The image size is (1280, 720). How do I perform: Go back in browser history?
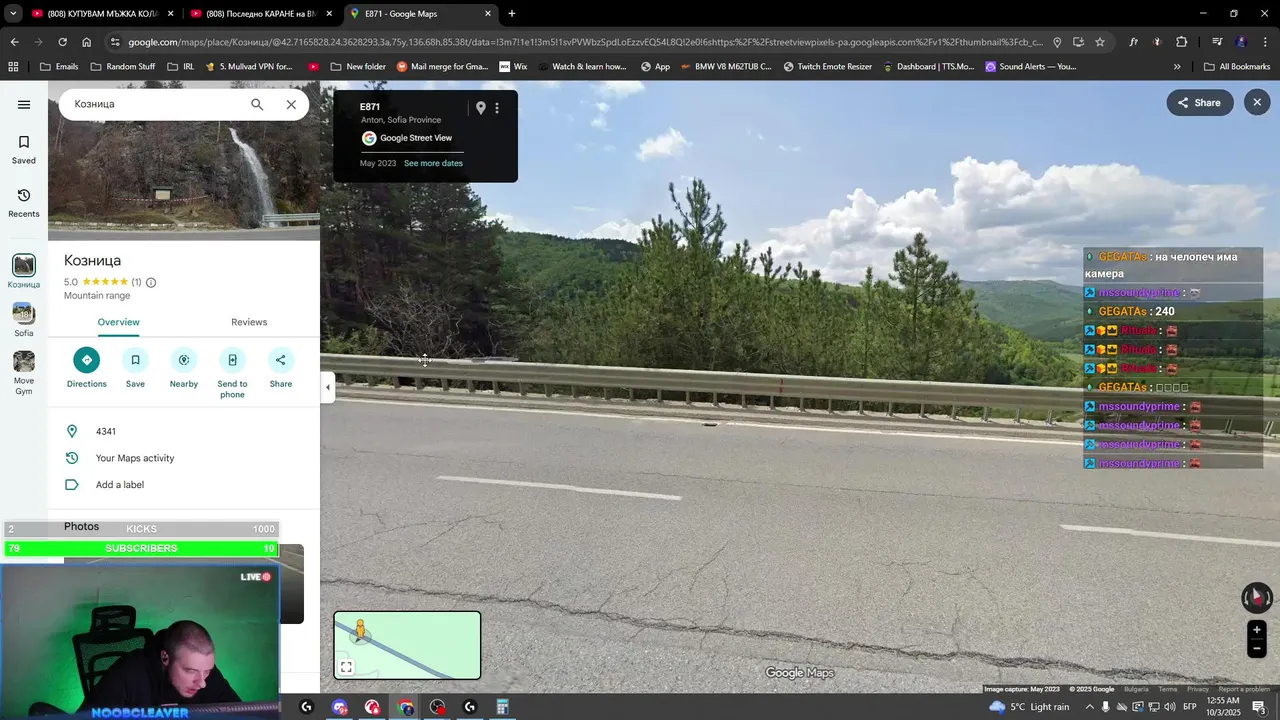[x=14, y=42]
